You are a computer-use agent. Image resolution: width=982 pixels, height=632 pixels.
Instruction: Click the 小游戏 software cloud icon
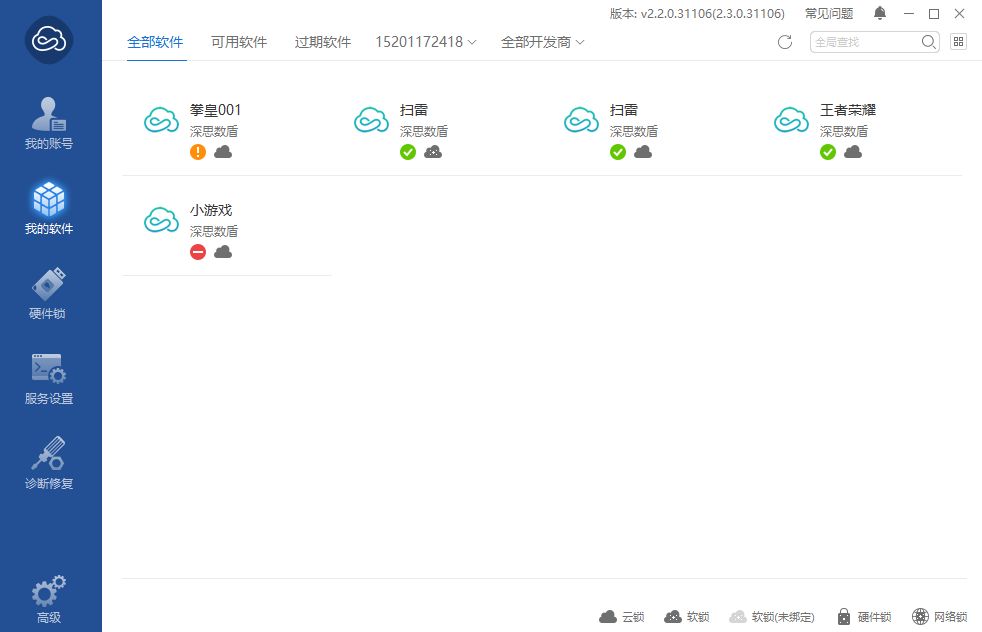click(162, 220)
